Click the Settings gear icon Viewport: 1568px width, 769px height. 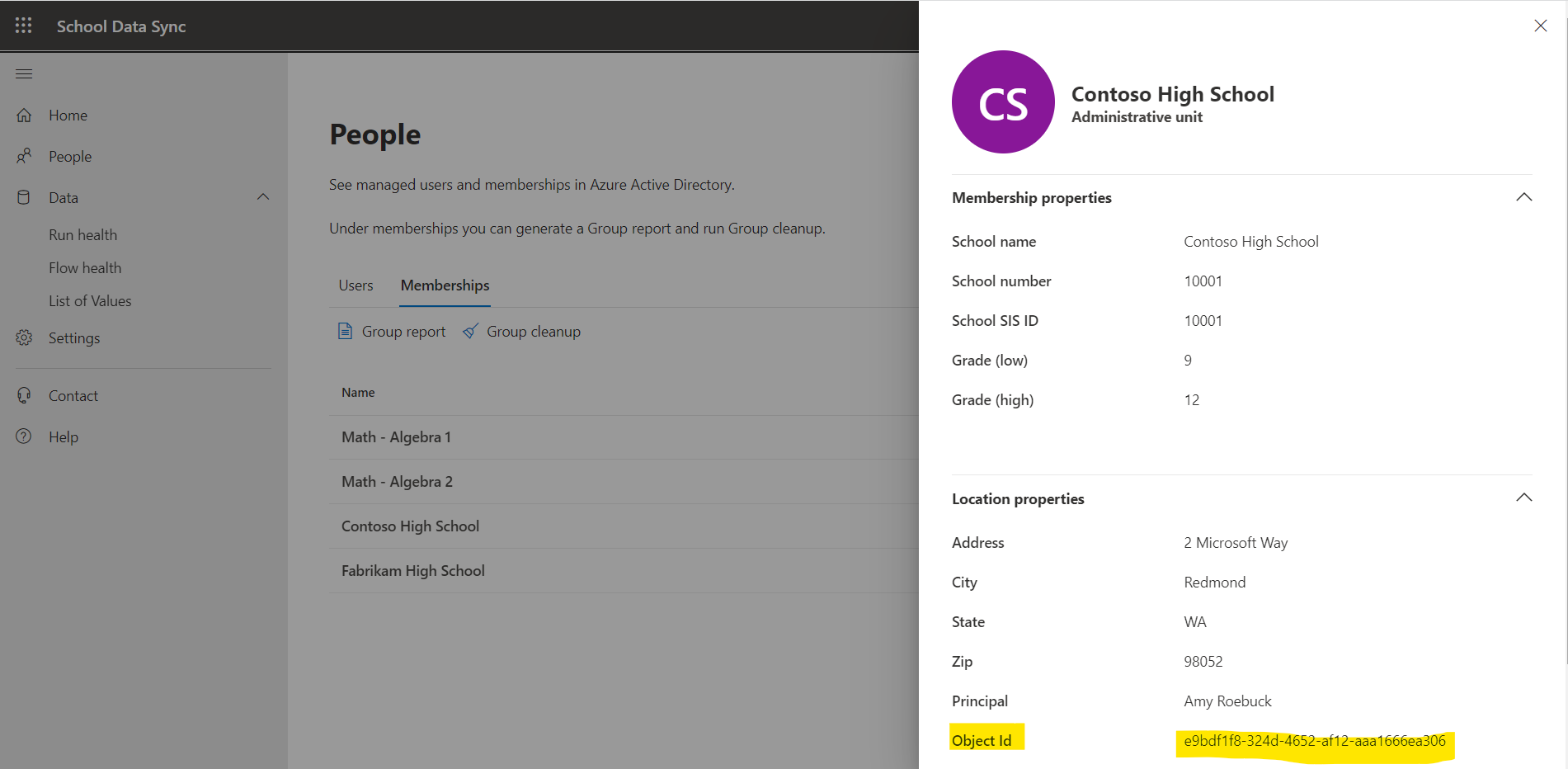pos(25,337)
